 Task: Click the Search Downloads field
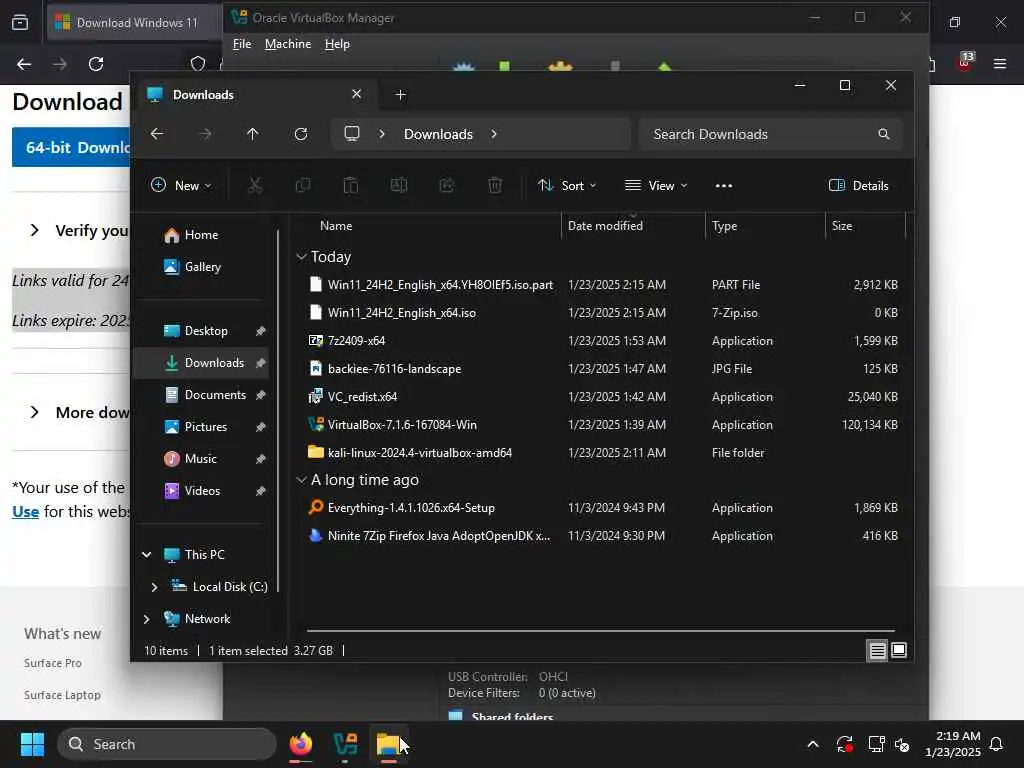pyautogui.click(x=771, y=134)
